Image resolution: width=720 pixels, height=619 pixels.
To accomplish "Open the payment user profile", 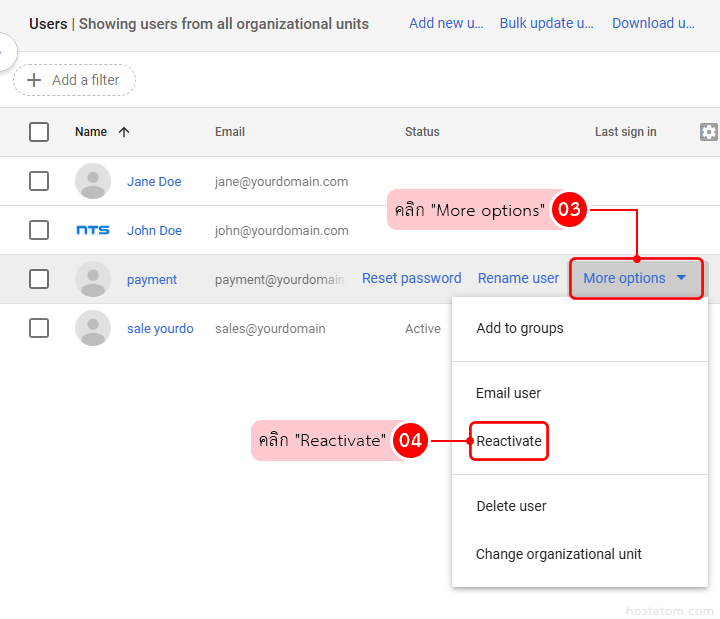I will (152, 280).
